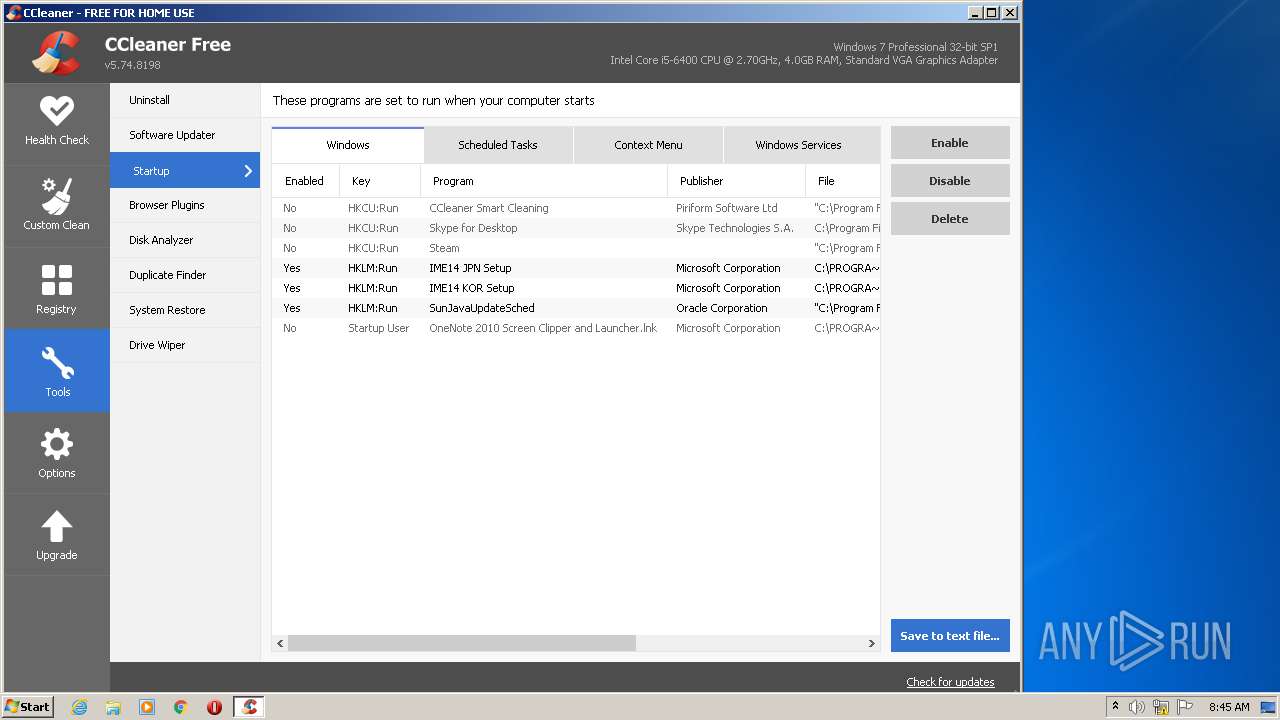
Task: Sort by Key column header
Action: [380, 181]
